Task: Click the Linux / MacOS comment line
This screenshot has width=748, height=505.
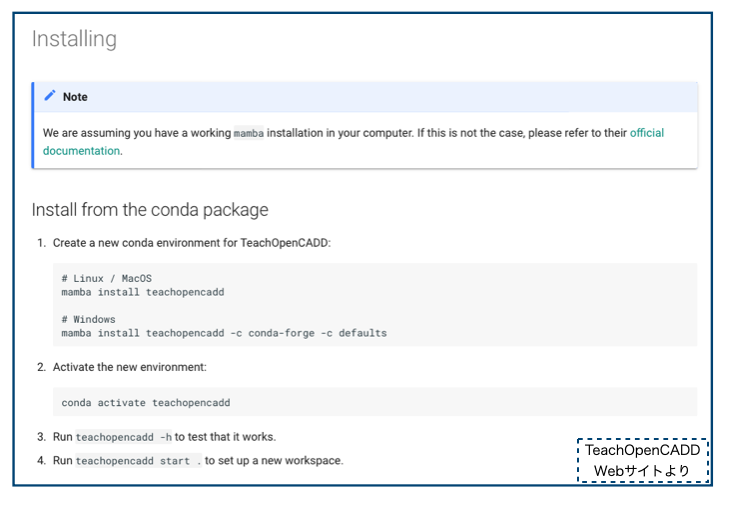Action: (x=106, y=278)
